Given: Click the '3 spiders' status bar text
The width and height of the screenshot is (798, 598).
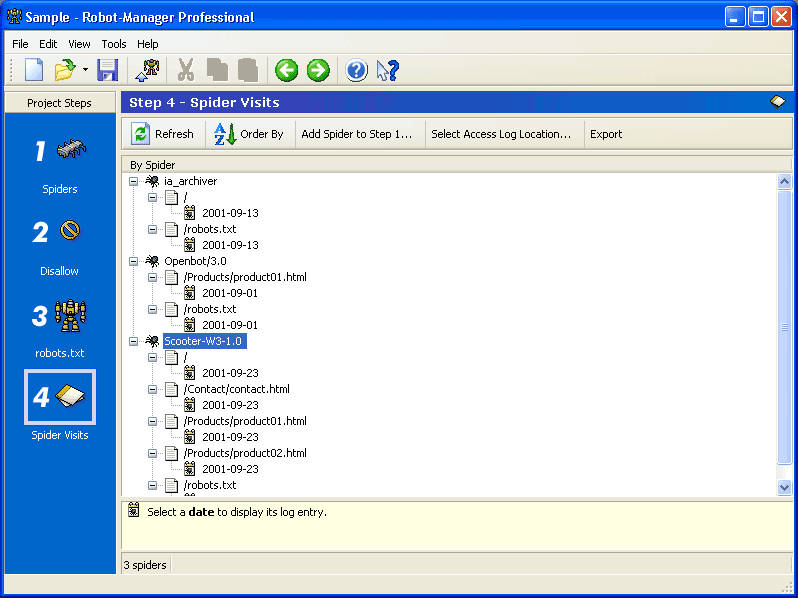Looking at the screenshot, I should click(x=145, y=565).
